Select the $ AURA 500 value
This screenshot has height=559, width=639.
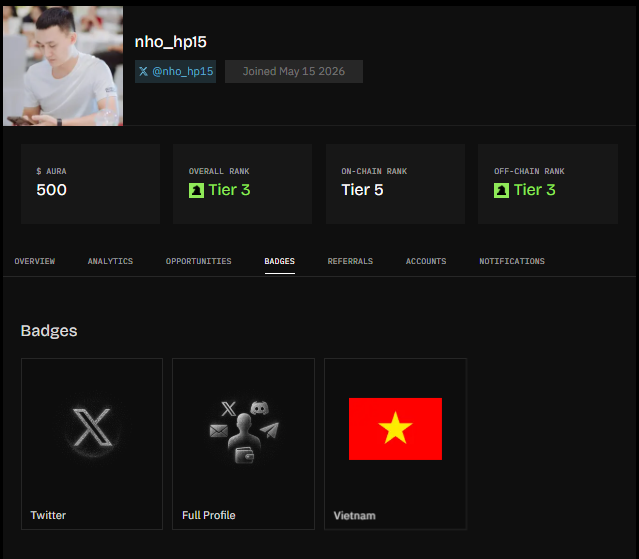coord(51,190)
